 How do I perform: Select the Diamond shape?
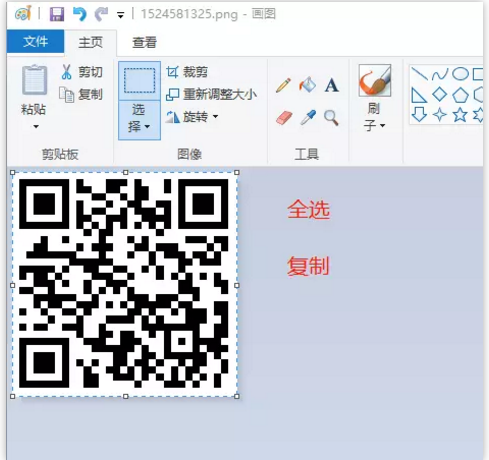440,95
